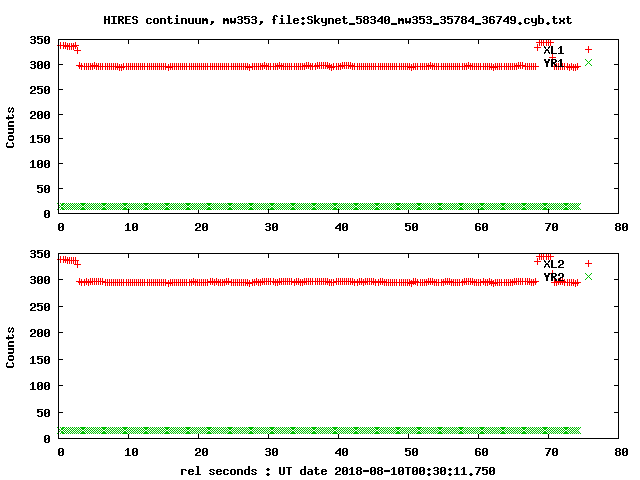This screenshot has width=640, height=480.
Task: Click the green cross marker beside YR2 legend
Action: (588, 277)
